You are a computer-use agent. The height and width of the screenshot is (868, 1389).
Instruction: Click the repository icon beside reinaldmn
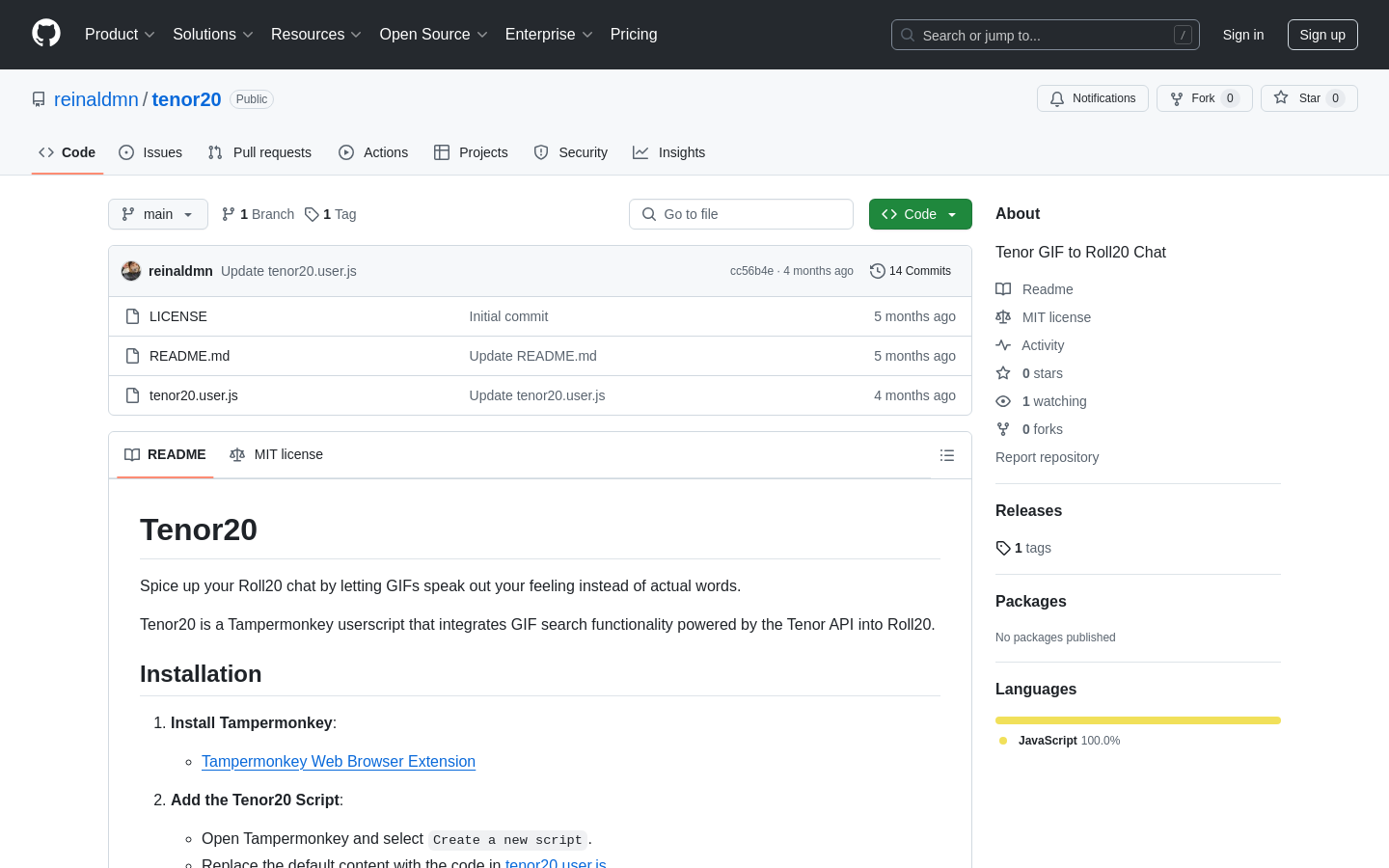(x=39, y=99)
